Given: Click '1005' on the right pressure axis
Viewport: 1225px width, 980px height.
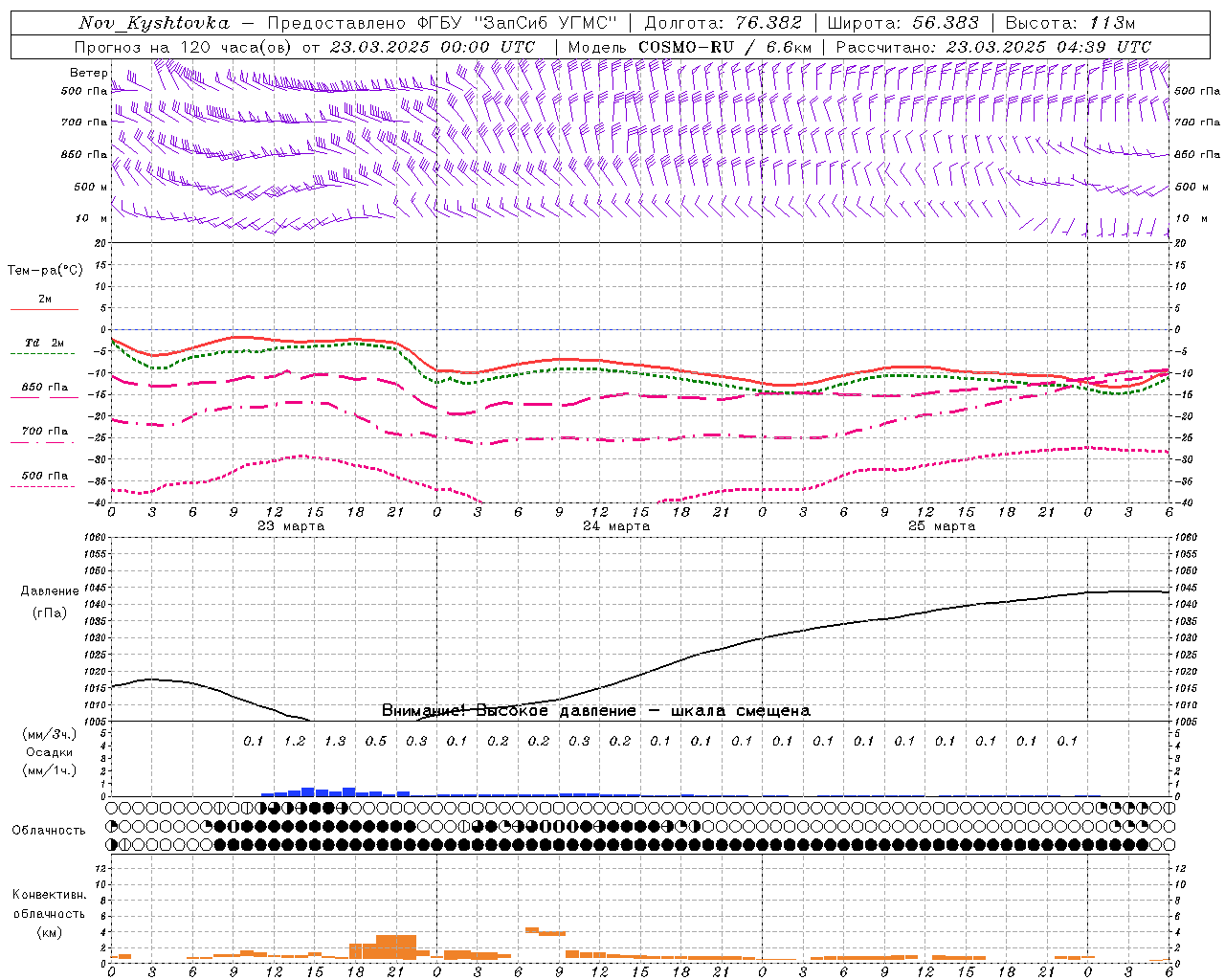Looking at the screenshot, I should click(1185, 721).
